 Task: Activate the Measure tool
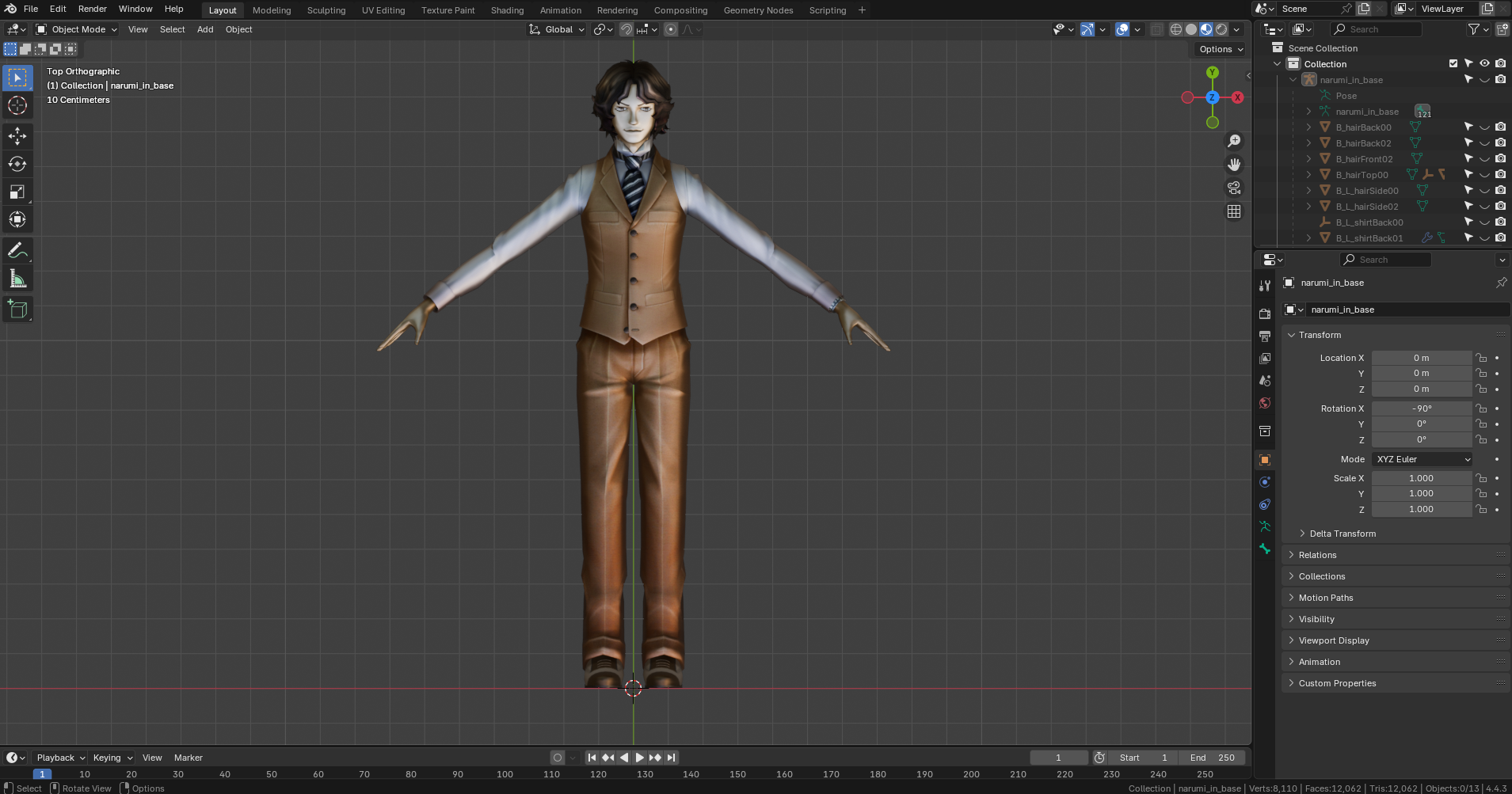(17, 279)
